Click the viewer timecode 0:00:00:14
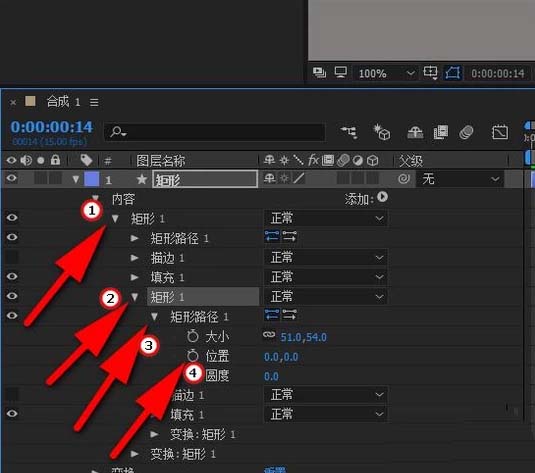 point(498,73)
